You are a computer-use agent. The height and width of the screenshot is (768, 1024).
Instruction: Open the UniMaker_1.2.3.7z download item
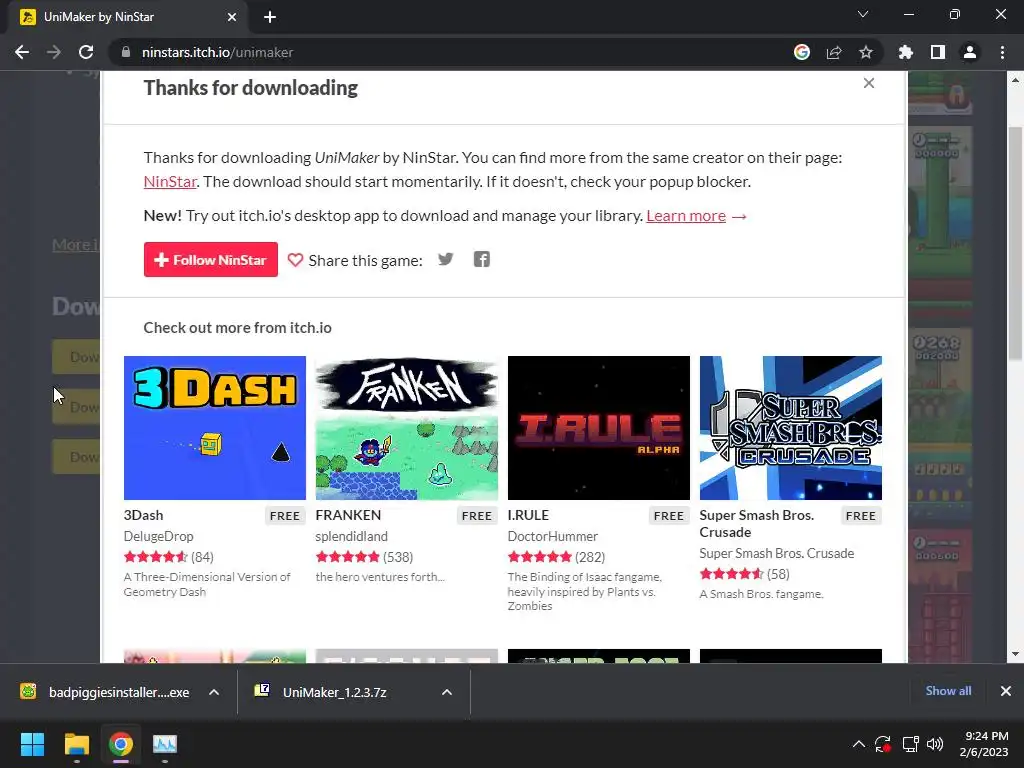click(323, 692)
